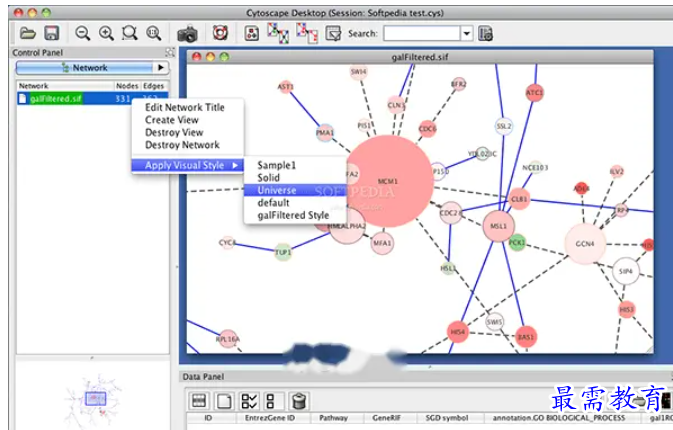The image size is (673, 430).
Task: Choose Edit Network Title from context menu
Action: pyautogui.click(x=185, y=107)
